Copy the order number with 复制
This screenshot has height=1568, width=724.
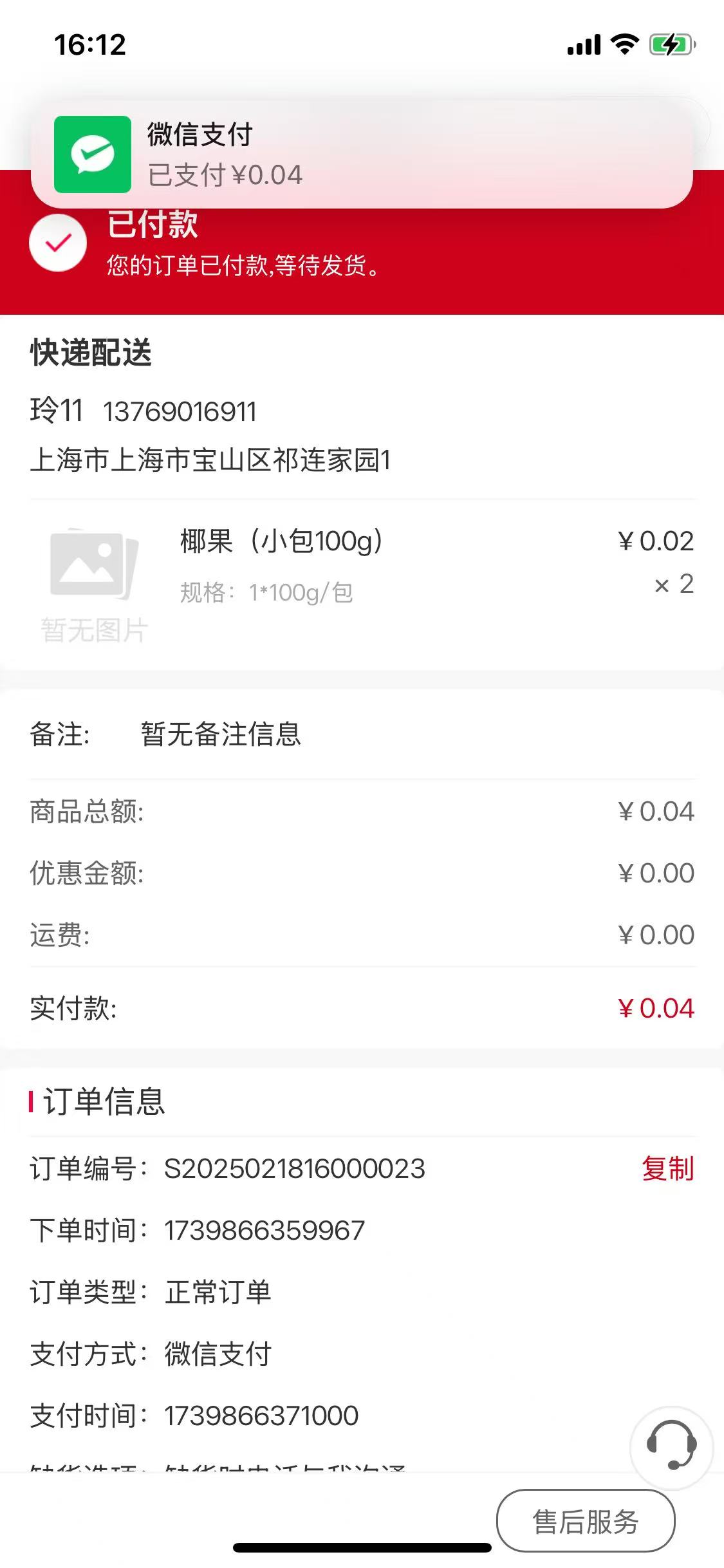point(667,1168)
